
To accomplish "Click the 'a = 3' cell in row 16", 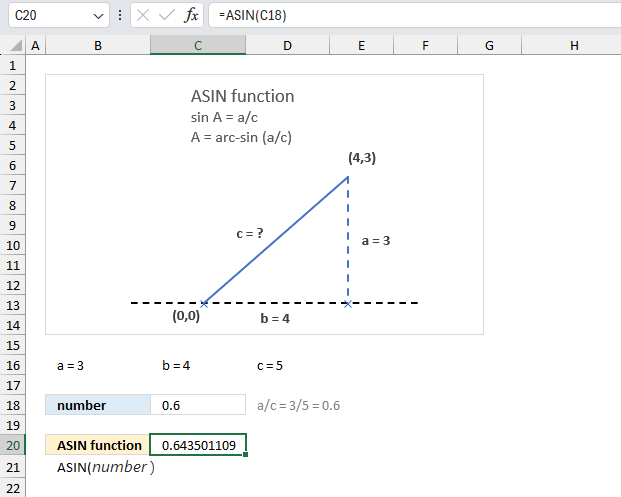I will (x=70, y=366).
